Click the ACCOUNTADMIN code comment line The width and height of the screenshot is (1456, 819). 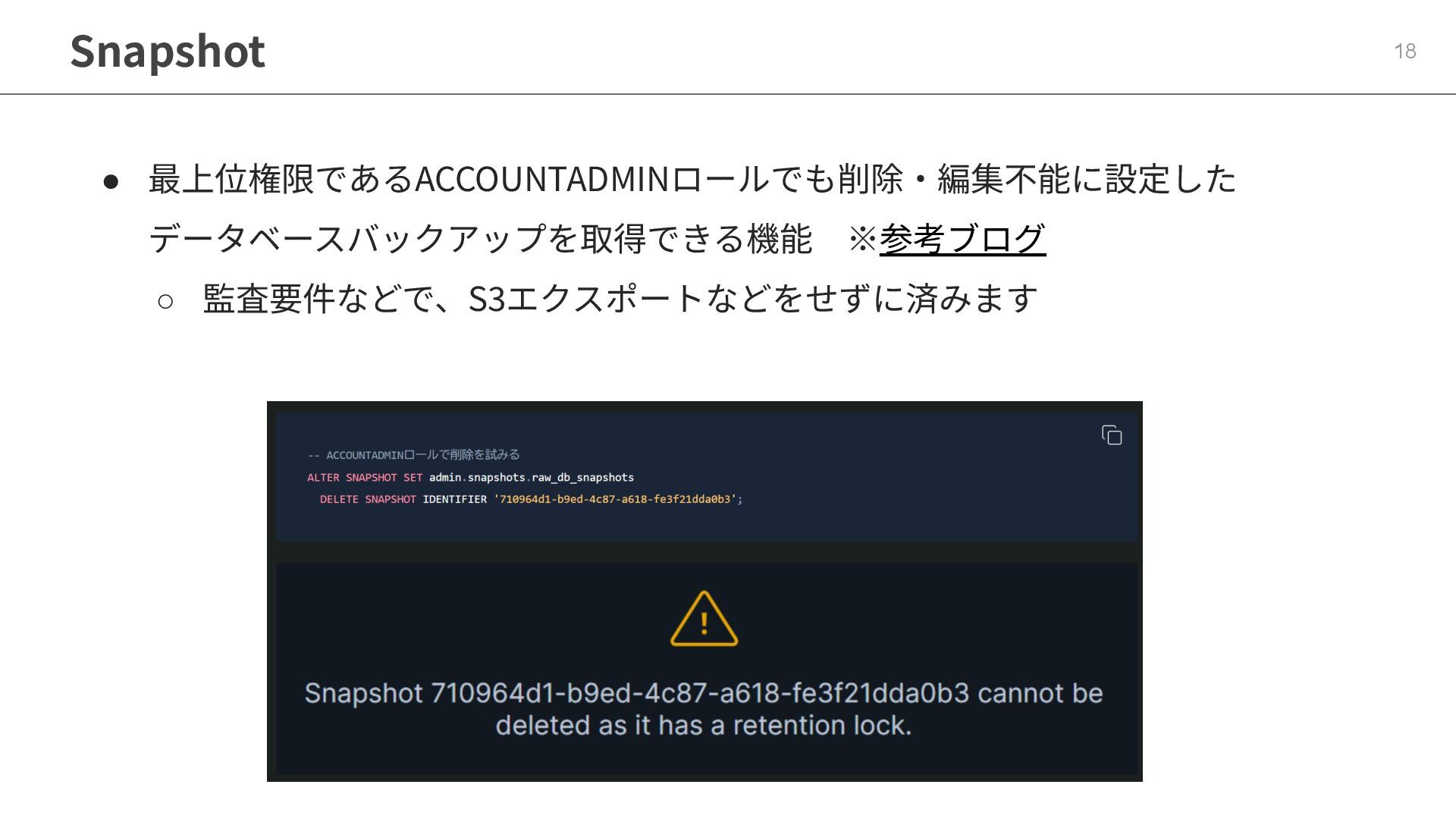pyautogui.click(x=413, y=454)
